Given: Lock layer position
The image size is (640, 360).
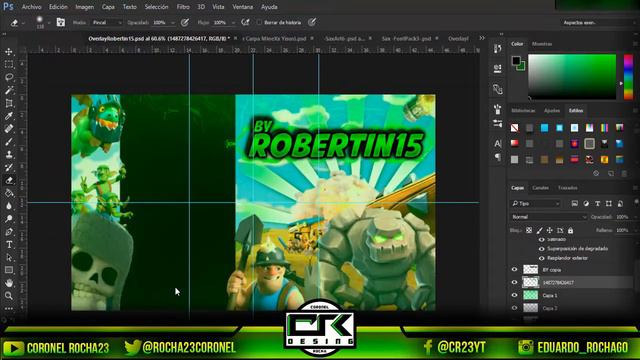Looking at the screenshot, I should (550, 231).
